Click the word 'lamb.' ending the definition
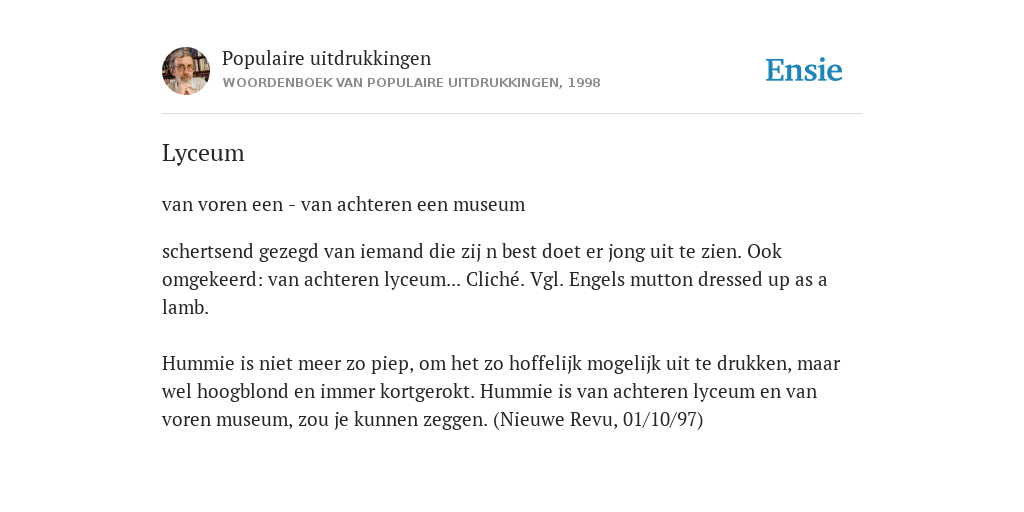Screen dimensions: 1024x512 coord(185,307)
